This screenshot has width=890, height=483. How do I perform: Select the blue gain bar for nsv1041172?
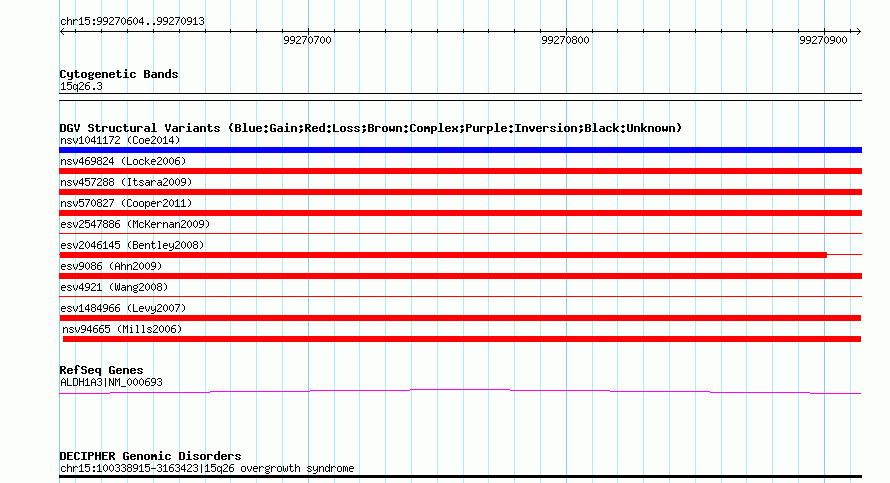460,150
